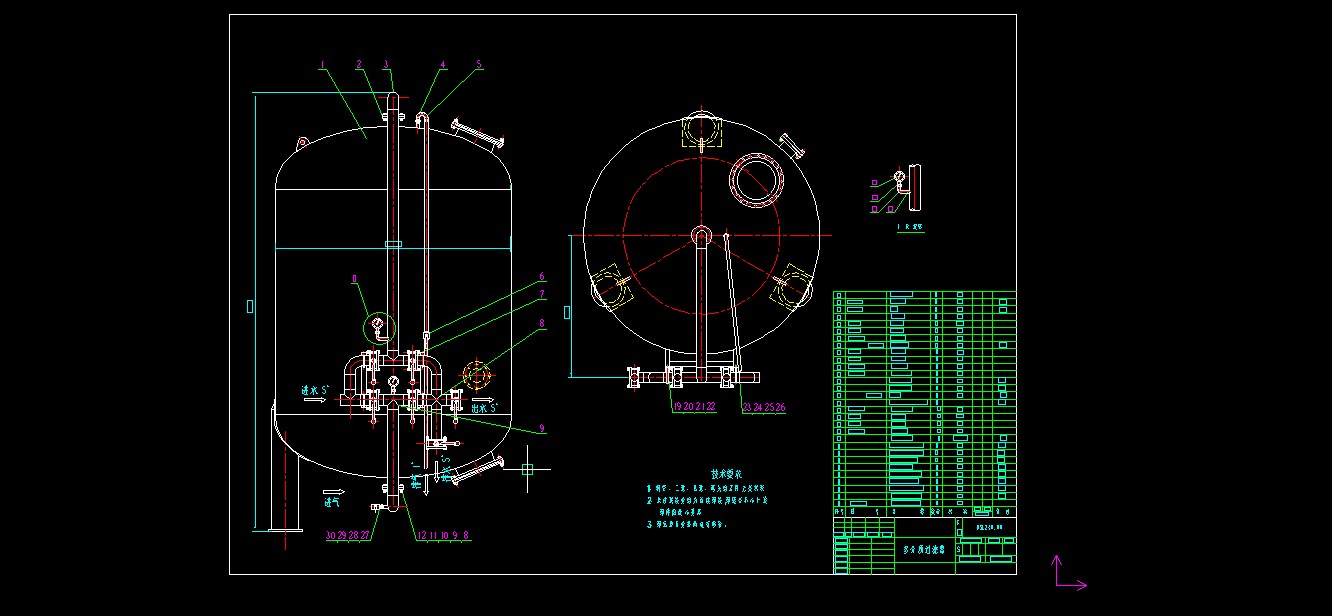Click the callout label "30 29 28 27"

click(x=348, y=536)
